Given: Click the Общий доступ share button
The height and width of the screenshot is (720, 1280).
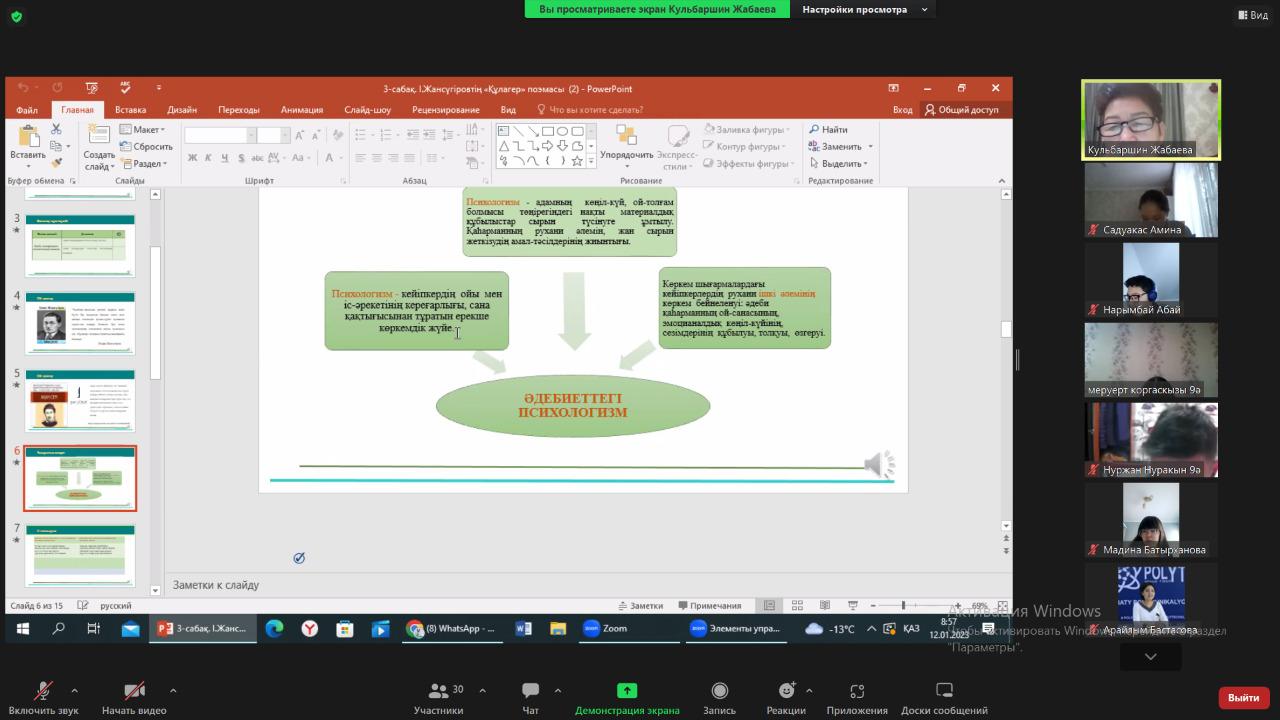Looking at the screenshot, I should pos(962,110).
